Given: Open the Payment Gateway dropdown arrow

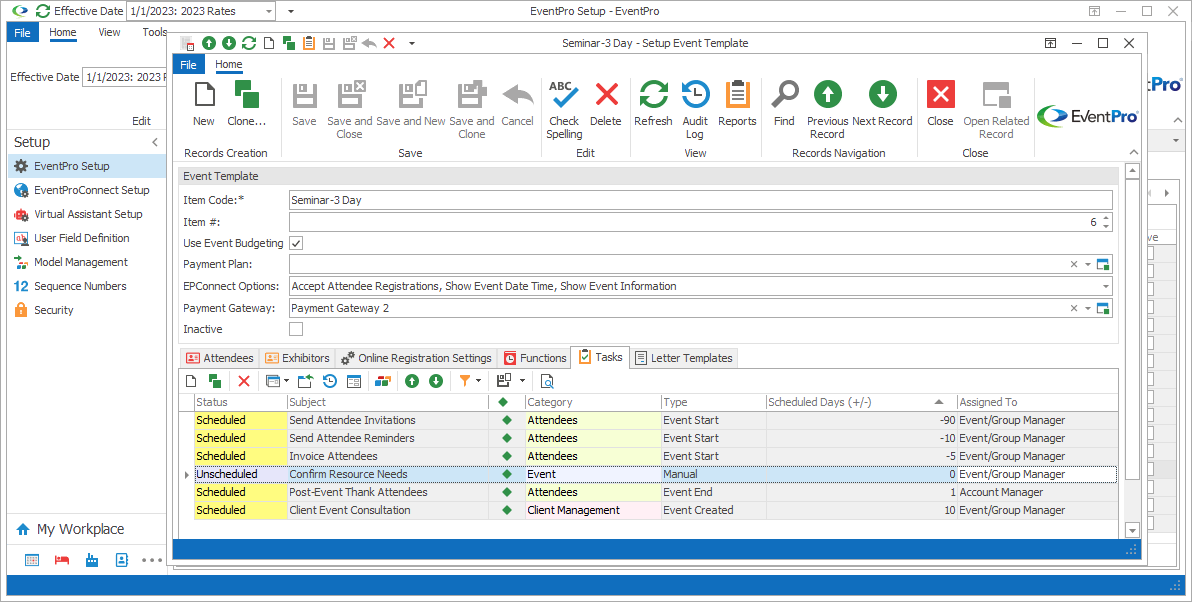Looking at the screenshot, I should (1088, 309).
